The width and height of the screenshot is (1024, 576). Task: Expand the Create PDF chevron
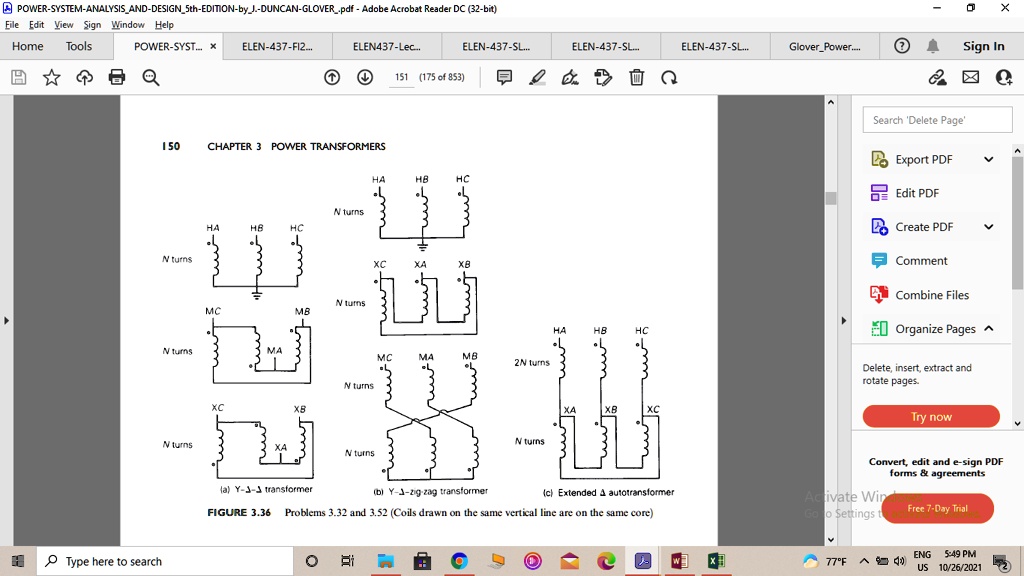989,227
